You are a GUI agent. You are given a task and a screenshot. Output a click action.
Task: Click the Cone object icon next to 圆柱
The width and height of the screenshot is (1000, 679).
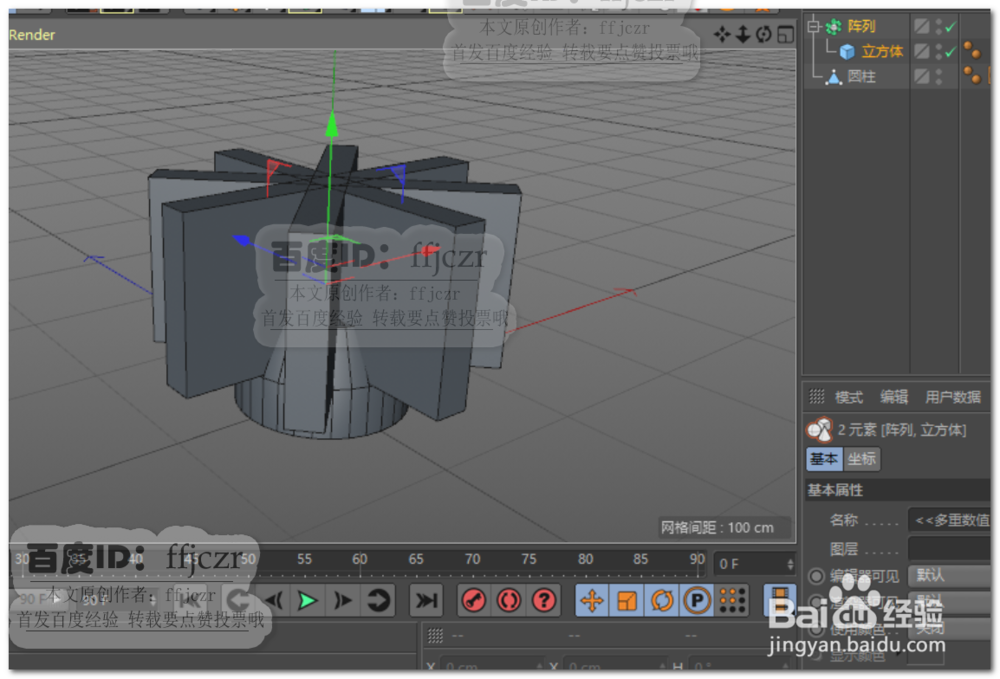(x=833, y=77)
